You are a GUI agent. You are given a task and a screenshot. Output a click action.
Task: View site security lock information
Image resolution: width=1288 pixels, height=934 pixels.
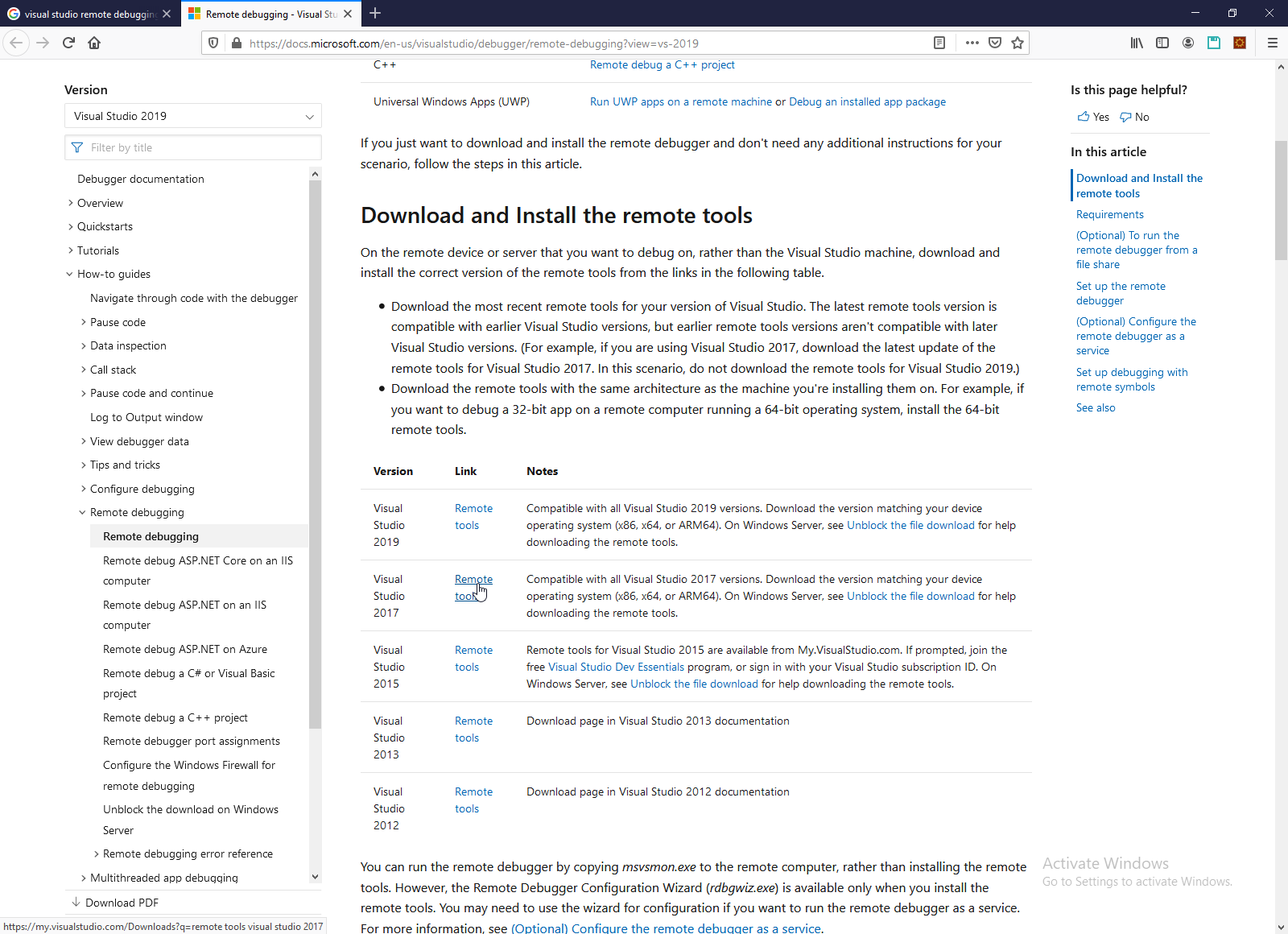pos(237,43)
